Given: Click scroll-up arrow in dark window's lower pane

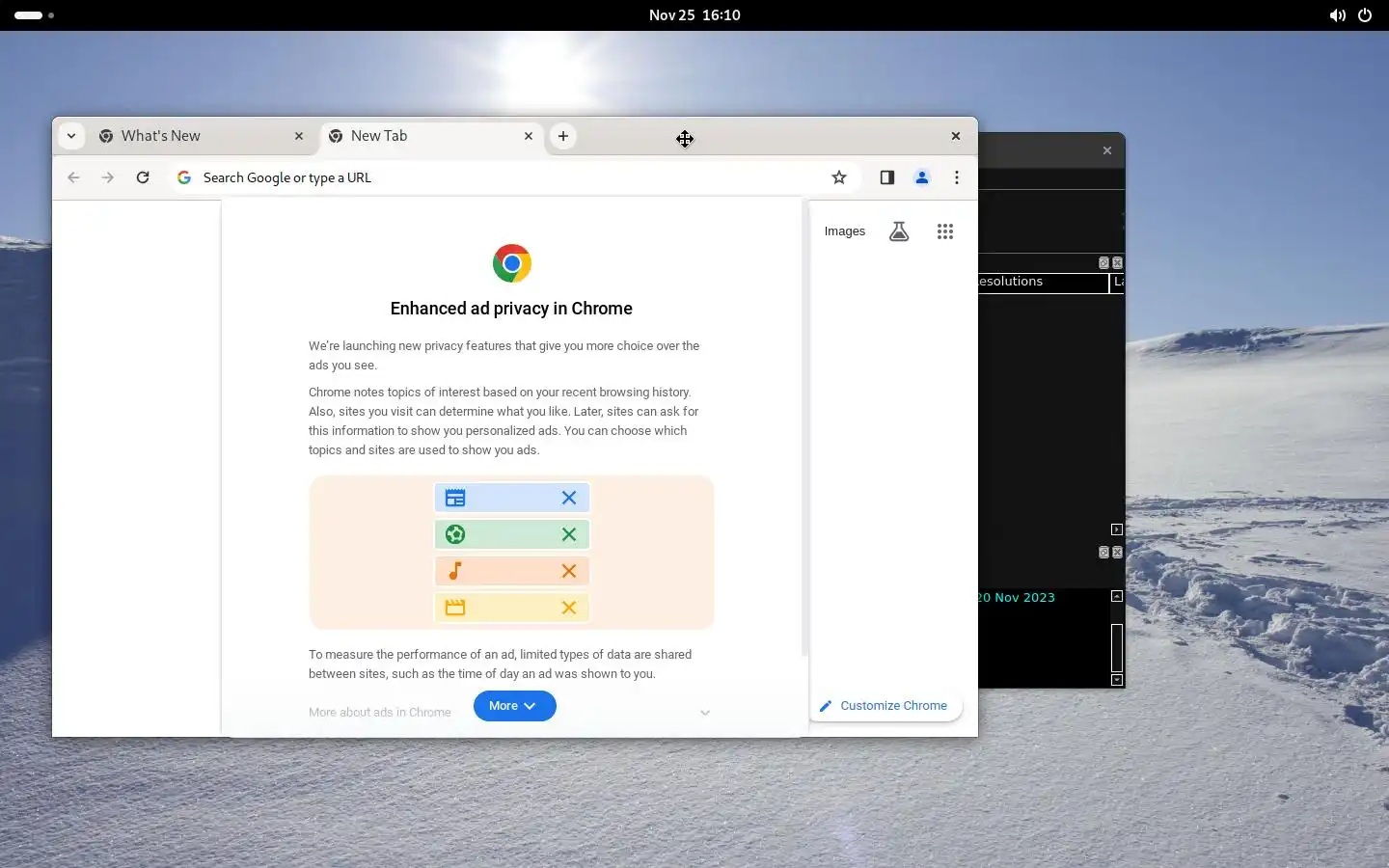Looking at the screenshot, I should (1117, 596).
